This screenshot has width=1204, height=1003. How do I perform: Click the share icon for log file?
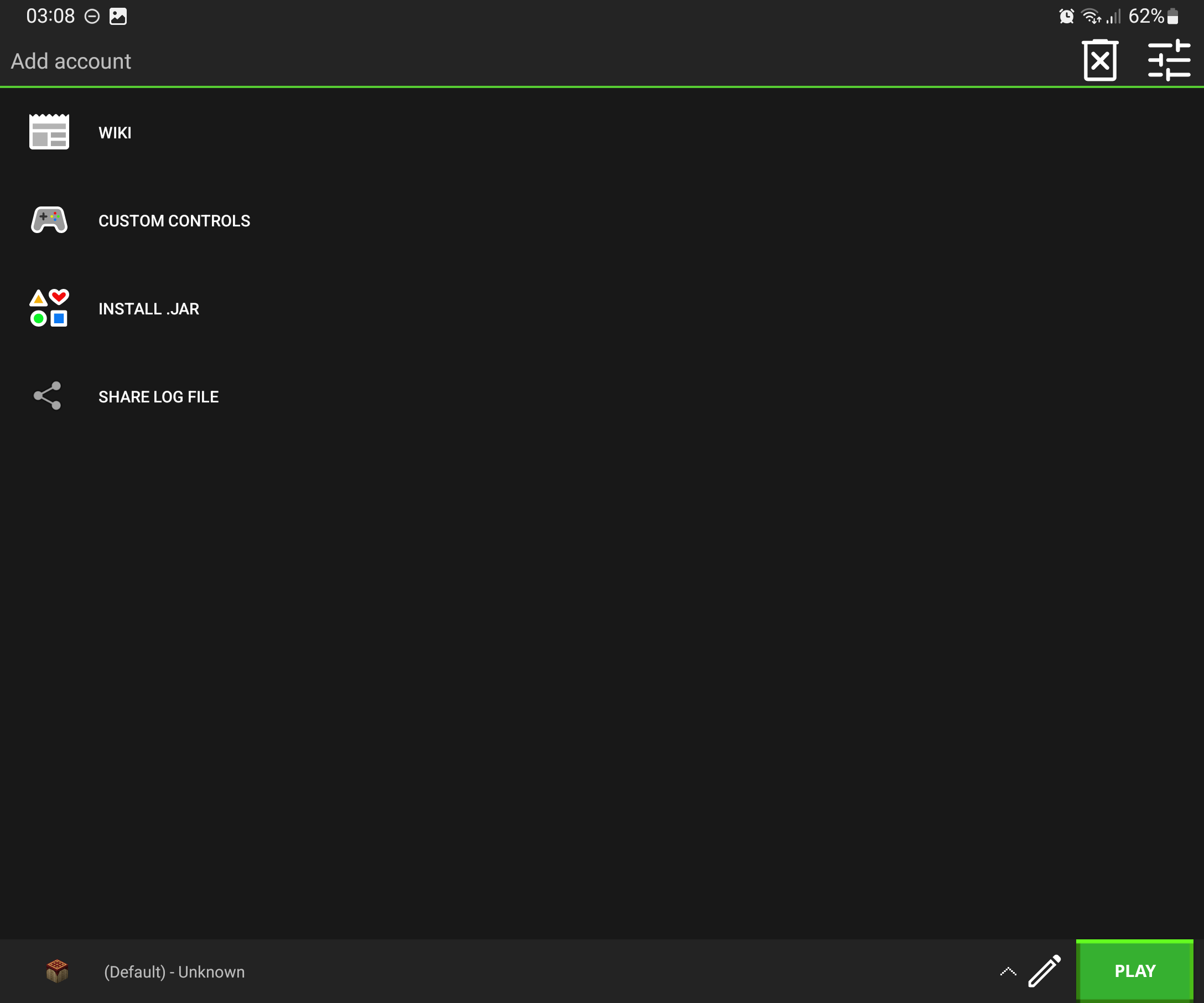[48, 396]
